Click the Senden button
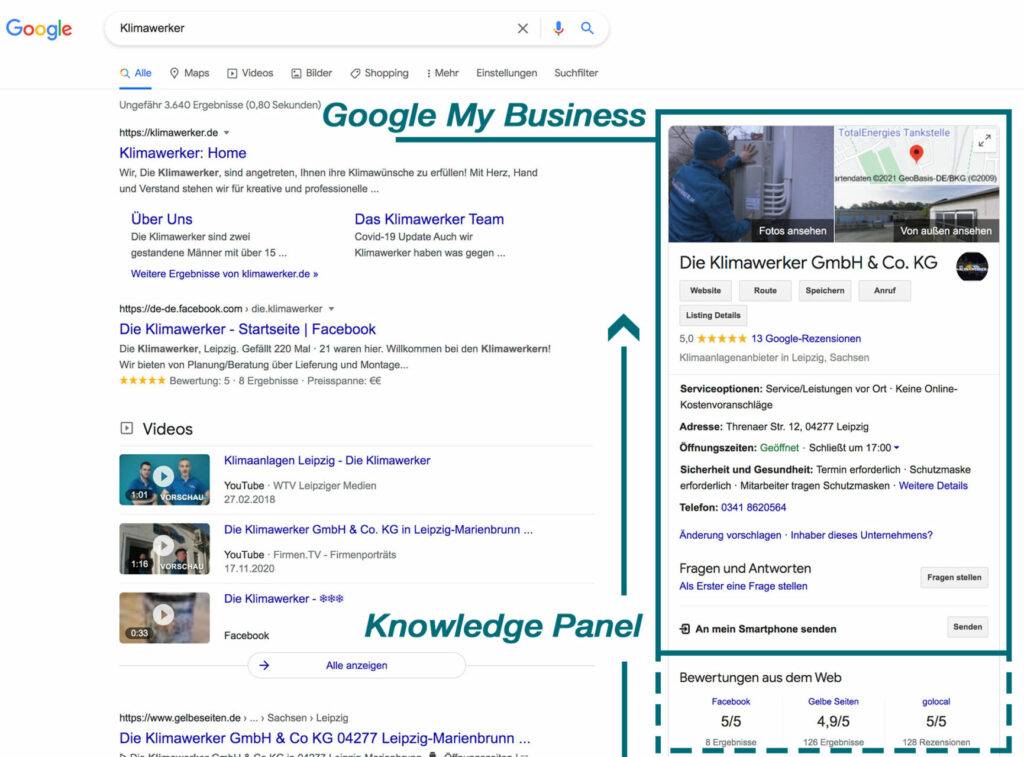 click(967, 627)
